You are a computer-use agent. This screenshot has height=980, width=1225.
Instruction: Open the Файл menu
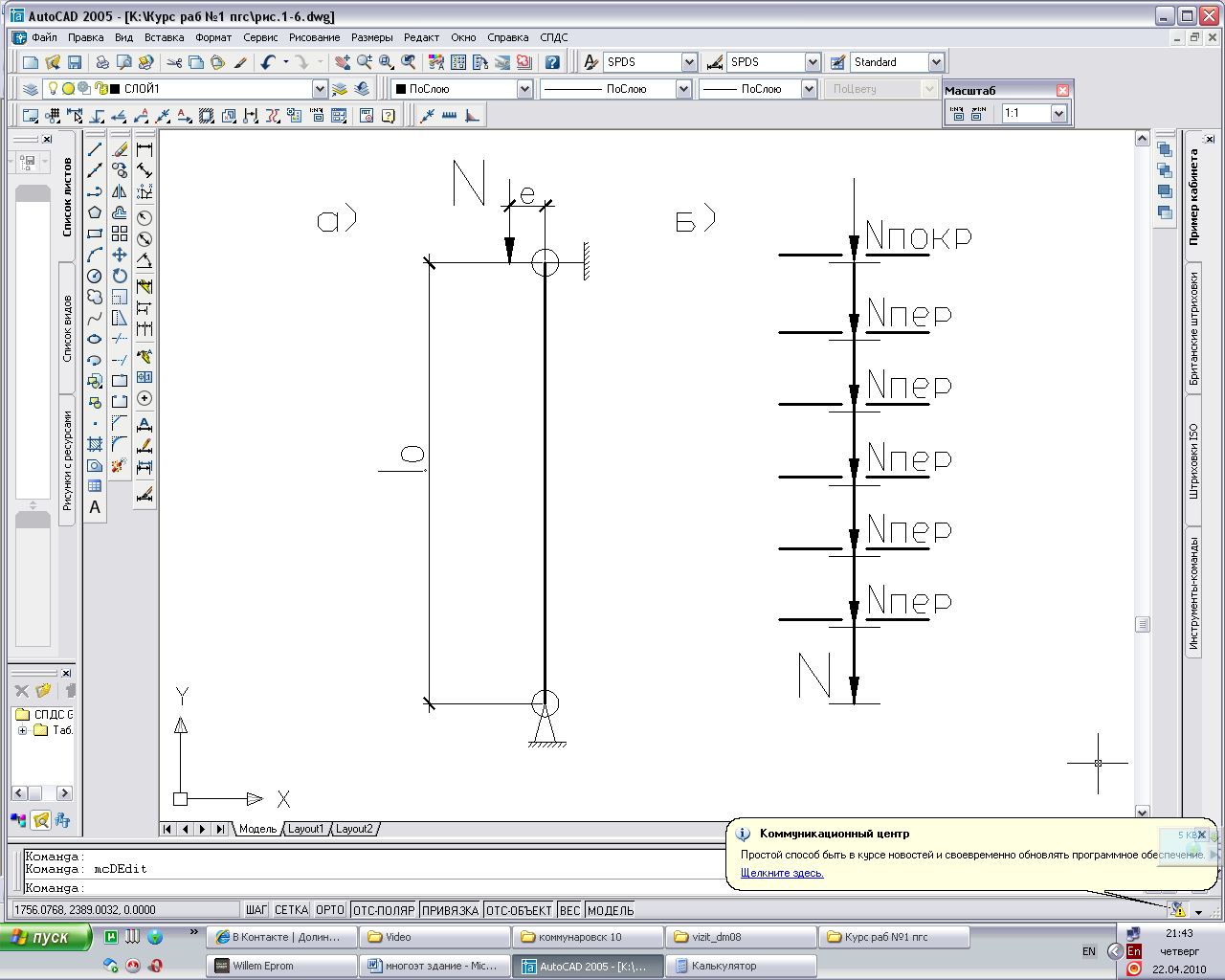point(44,37)
